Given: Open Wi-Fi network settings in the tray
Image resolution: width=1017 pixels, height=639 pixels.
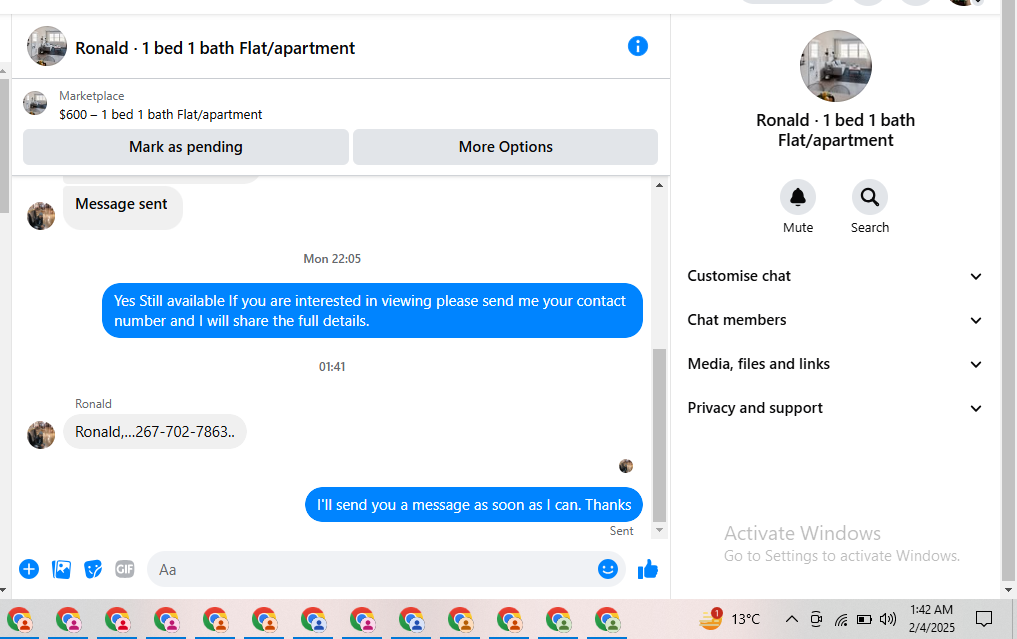Looking at the screenshot, I should [841, 620].
